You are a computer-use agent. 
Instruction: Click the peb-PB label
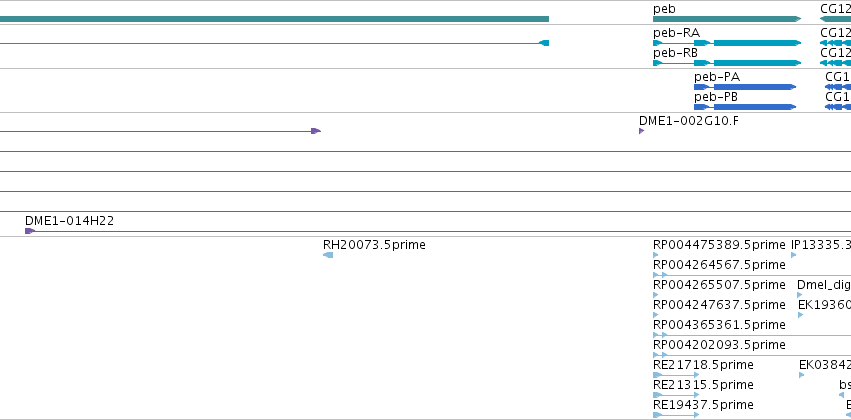tap(716, 97)
